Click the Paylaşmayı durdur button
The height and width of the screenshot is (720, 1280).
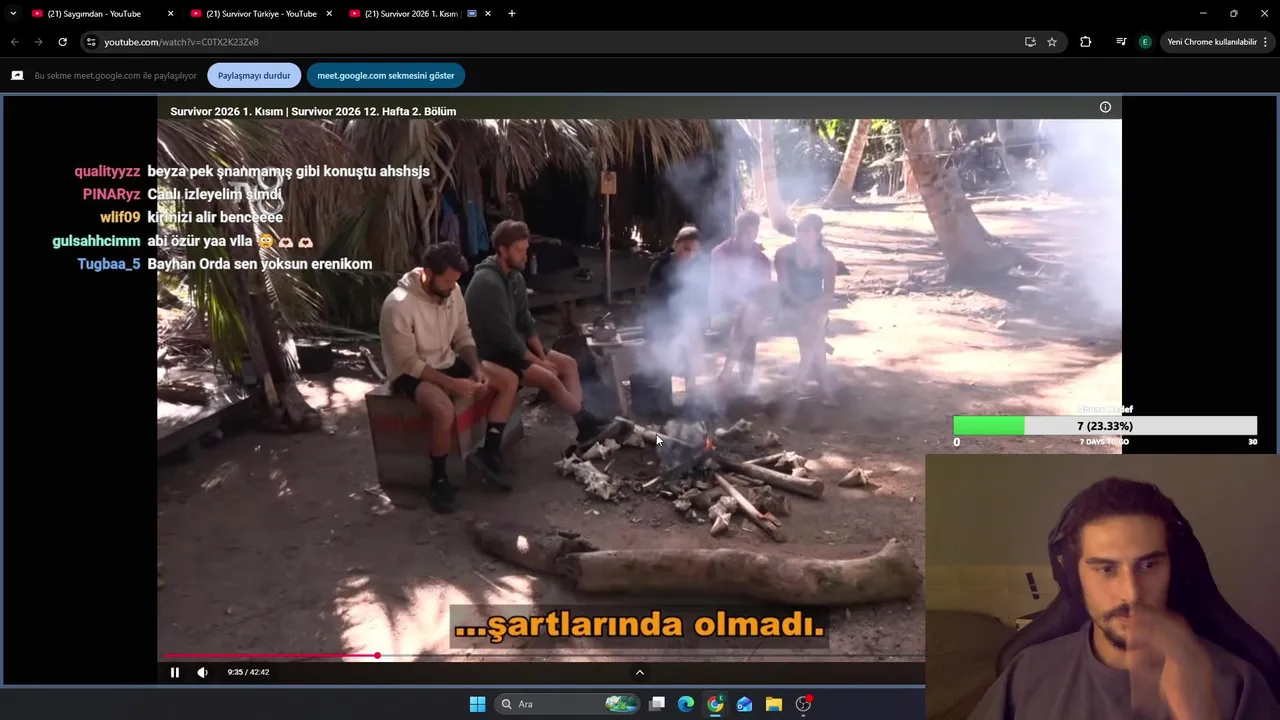(x=254, y=75)
